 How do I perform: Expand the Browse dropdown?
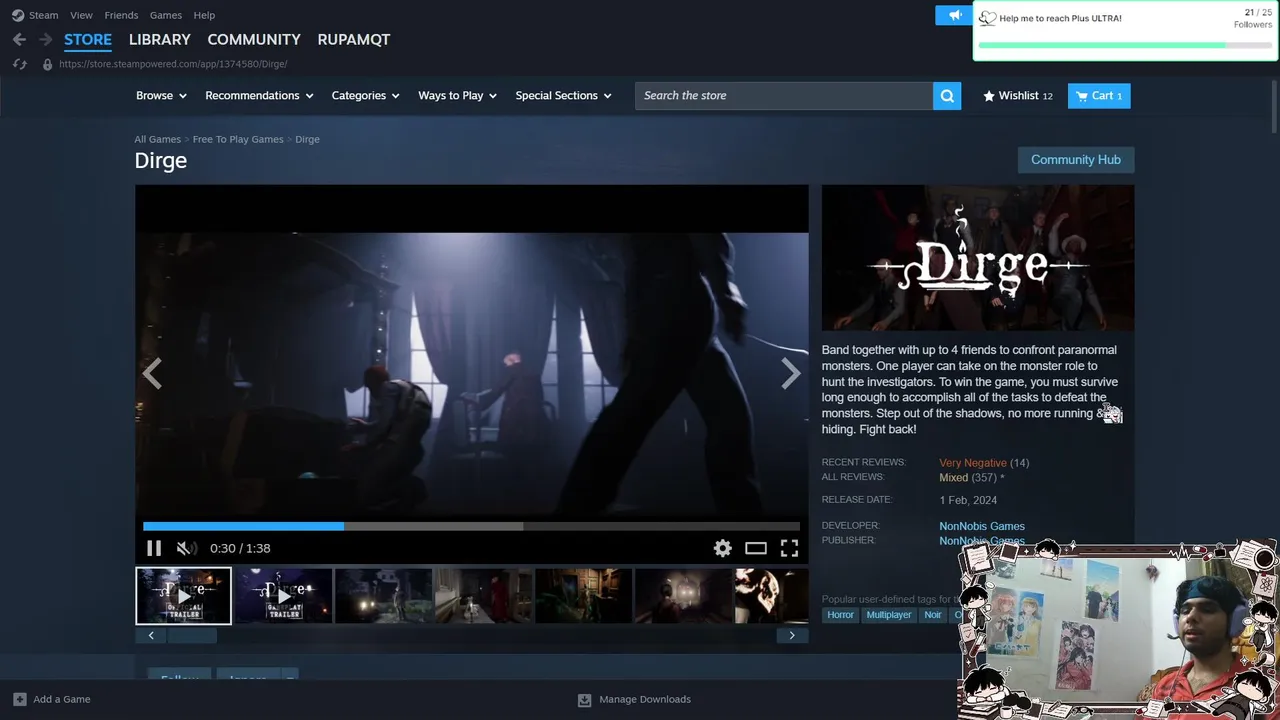tap(162, 96)
